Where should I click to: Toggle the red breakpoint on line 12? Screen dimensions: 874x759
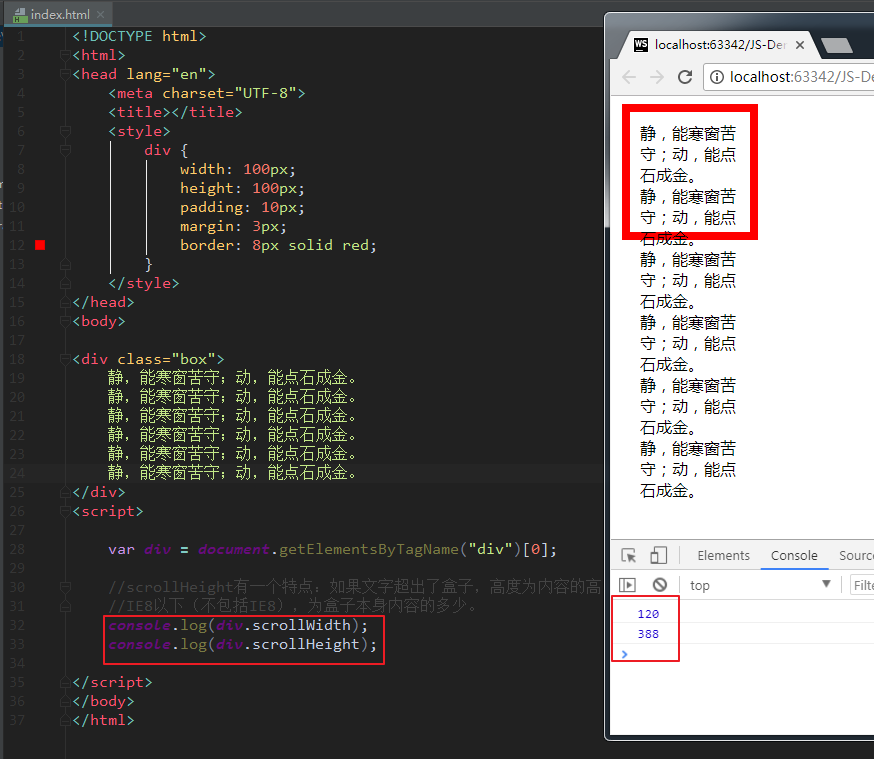click(38, 244)
